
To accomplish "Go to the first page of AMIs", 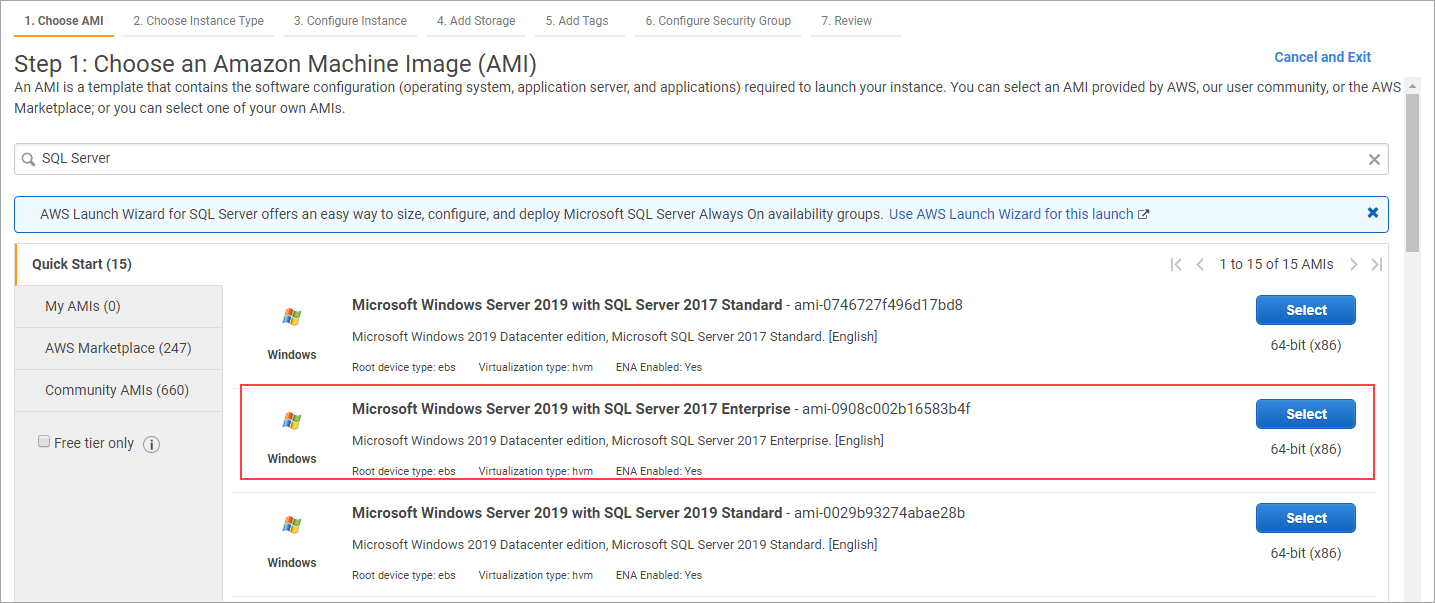I will click(x=1176, y=265).
